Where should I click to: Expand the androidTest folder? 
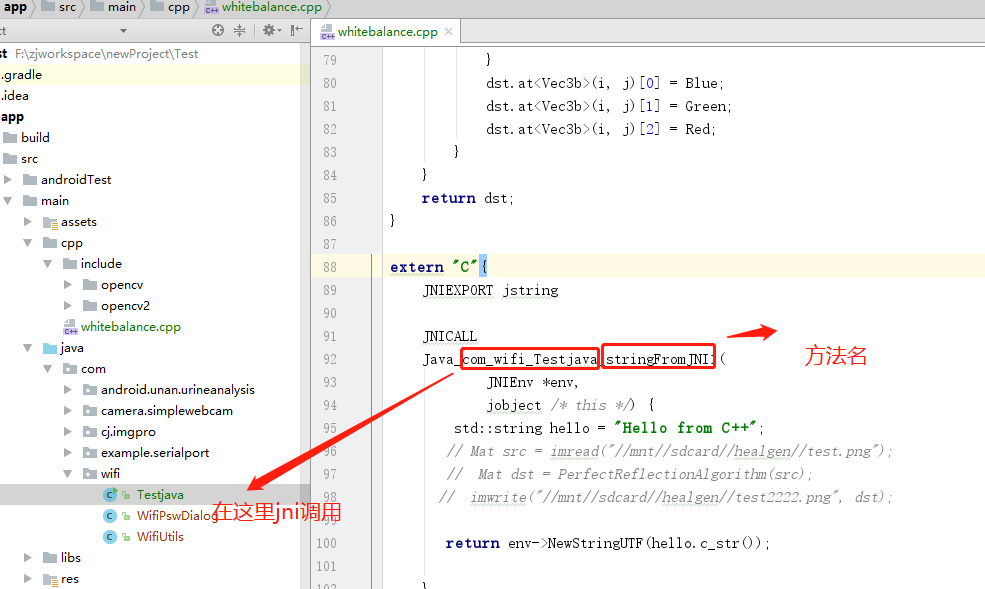click(8, 180)
